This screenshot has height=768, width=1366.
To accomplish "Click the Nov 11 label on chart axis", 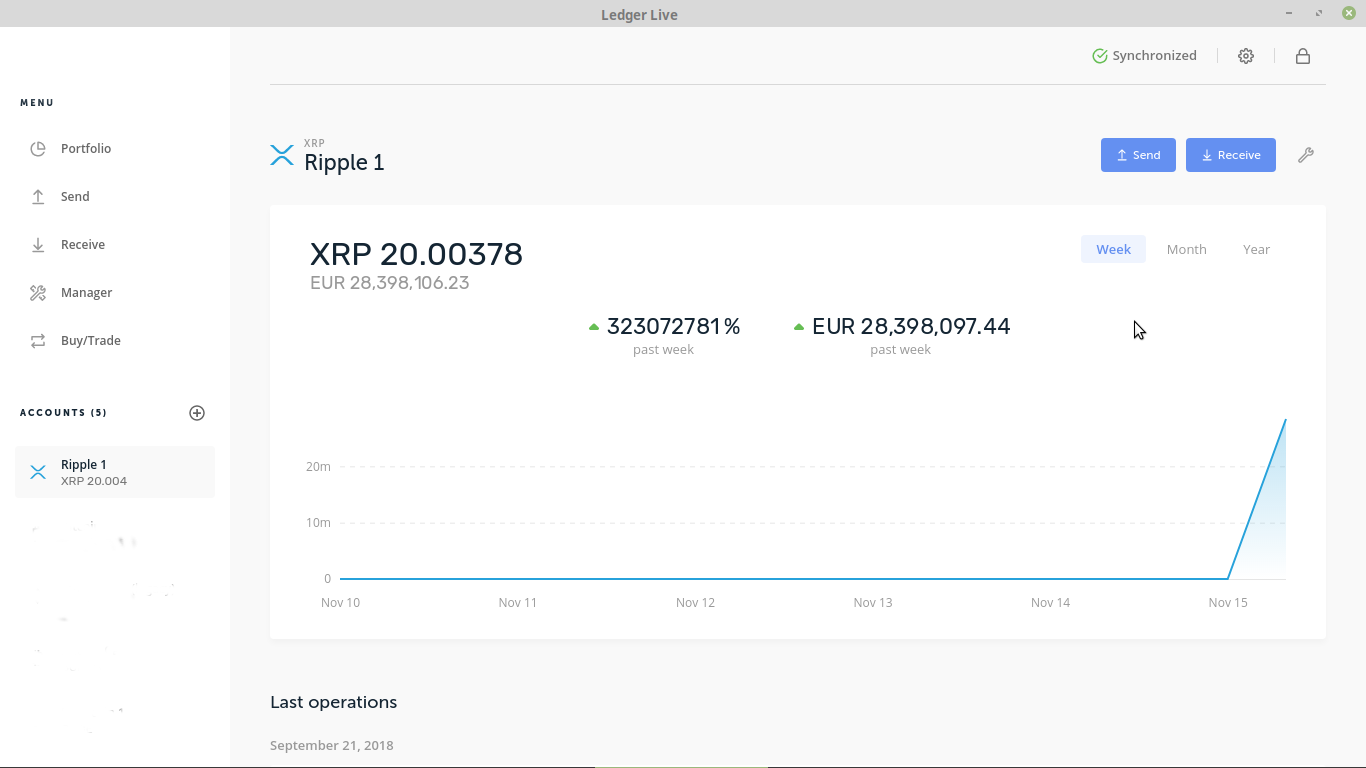I will click(x=518, y=603).
